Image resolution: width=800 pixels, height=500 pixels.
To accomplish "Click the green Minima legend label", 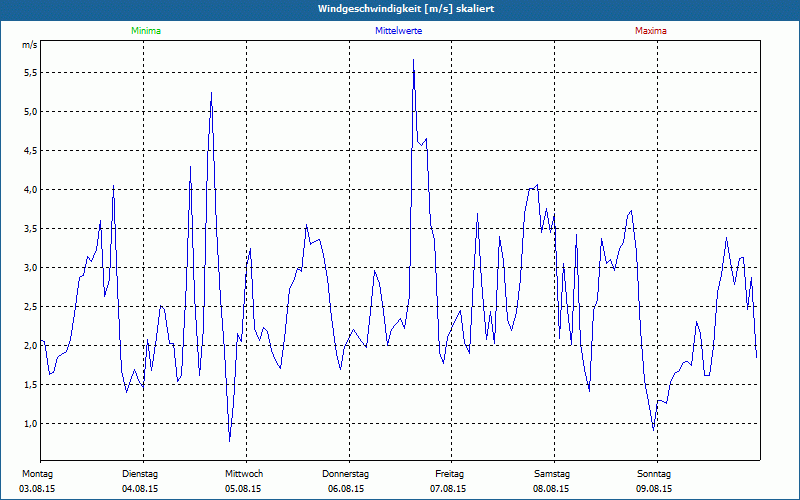I will (146, 31).
